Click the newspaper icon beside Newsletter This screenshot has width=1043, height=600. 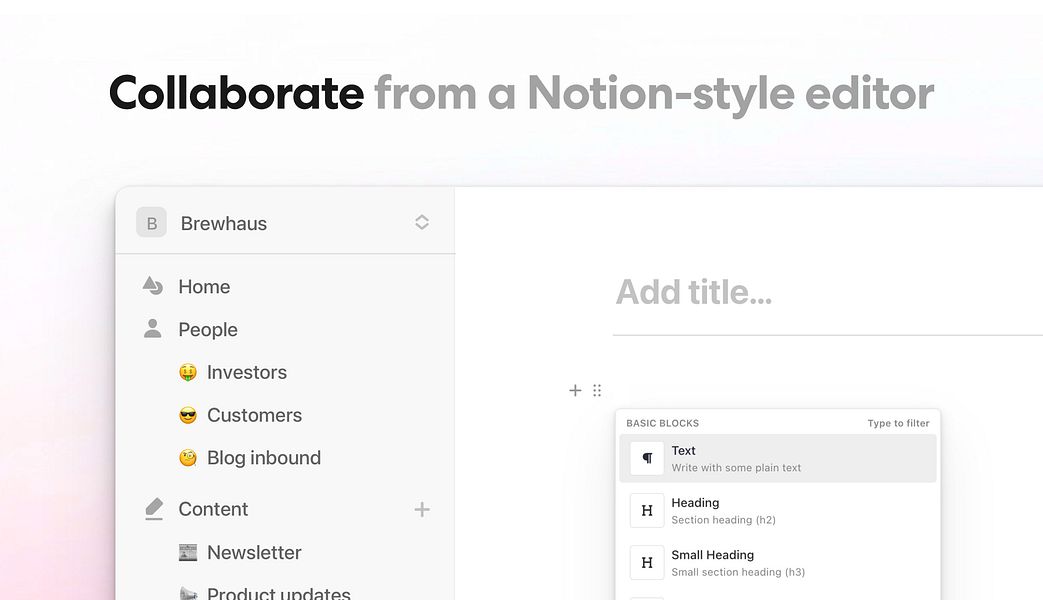point(188,552)
